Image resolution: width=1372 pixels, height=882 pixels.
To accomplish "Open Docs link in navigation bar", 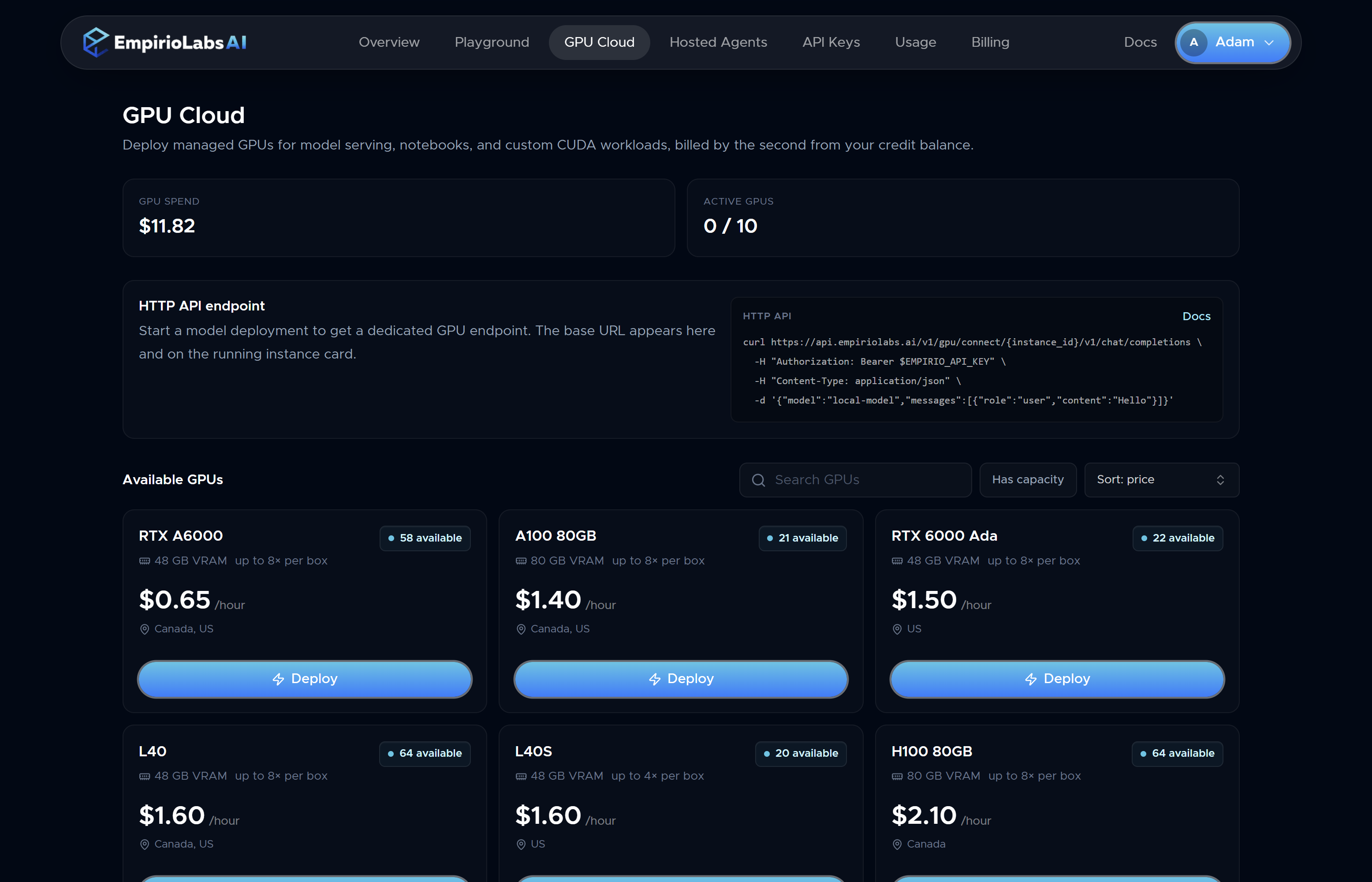I will click(x=1140, y=42).
